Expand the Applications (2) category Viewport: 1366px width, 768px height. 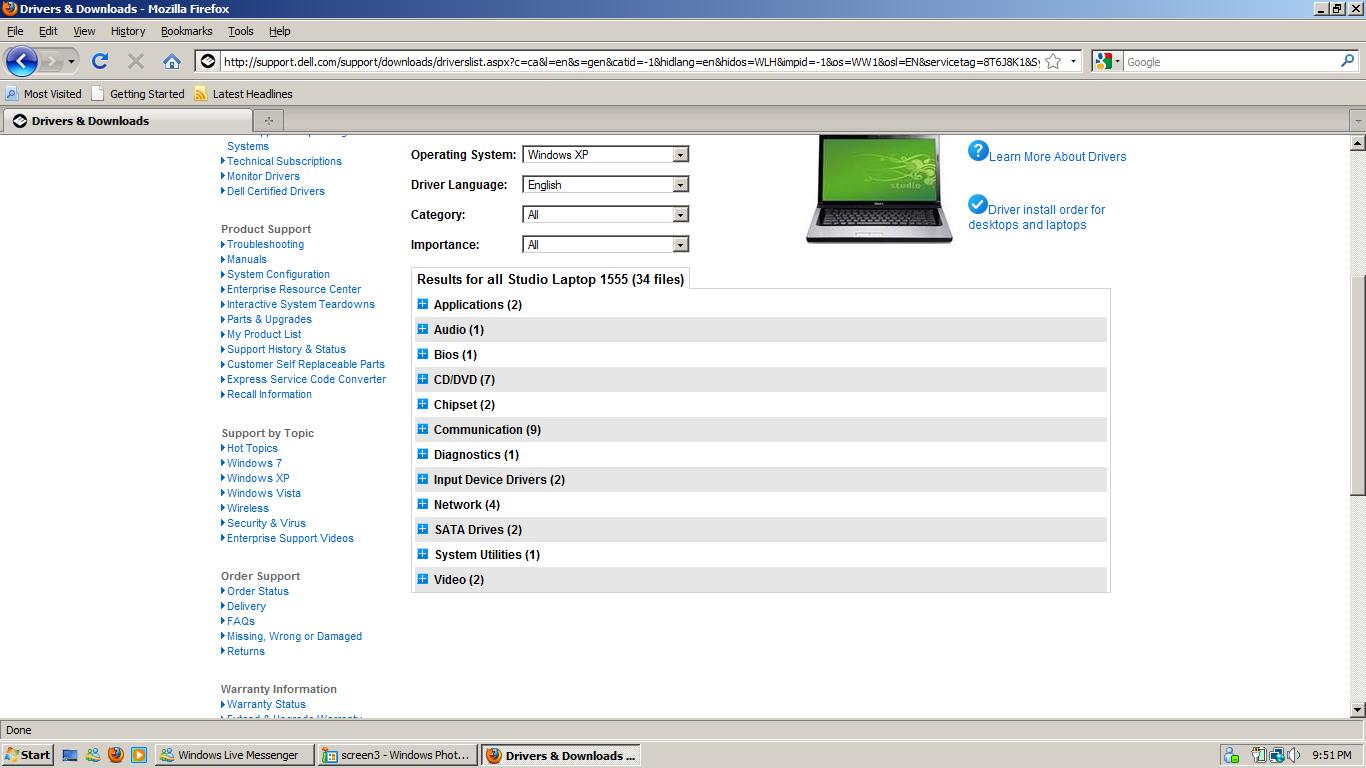423,304
